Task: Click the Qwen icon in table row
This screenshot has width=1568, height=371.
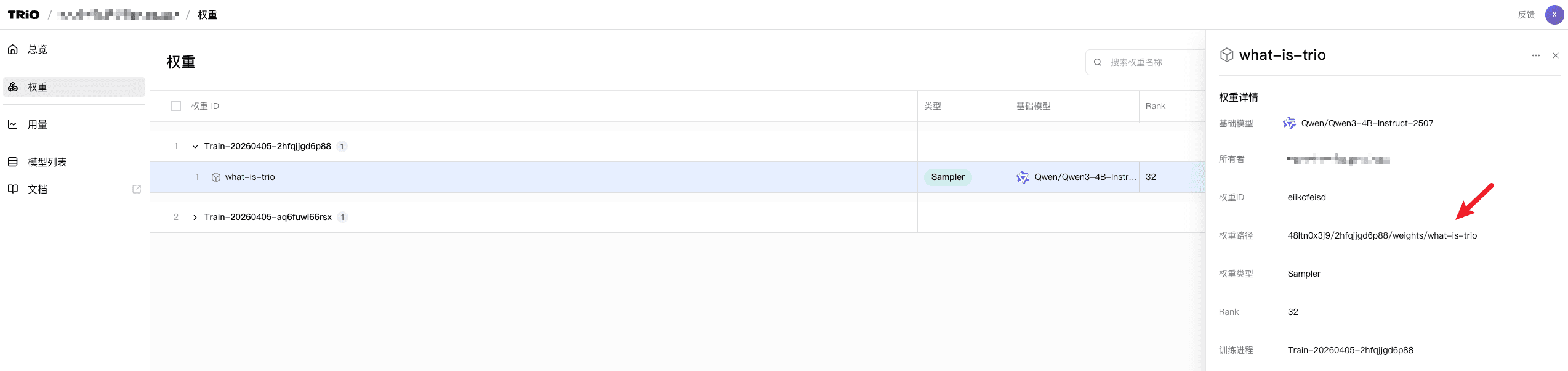Action: [1023, 177]
